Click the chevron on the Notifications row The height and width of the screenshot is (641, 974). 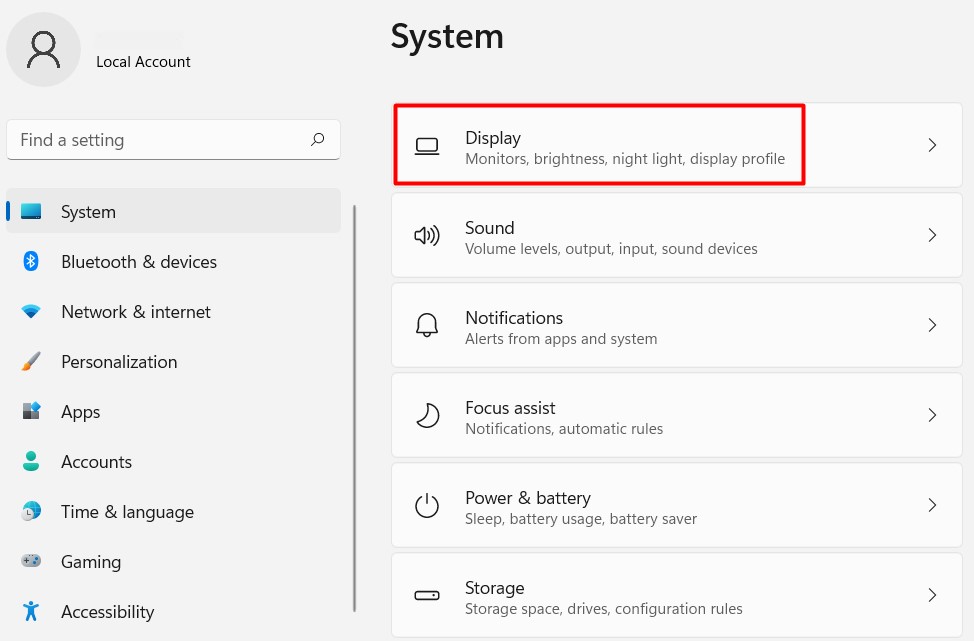(932, 326)
